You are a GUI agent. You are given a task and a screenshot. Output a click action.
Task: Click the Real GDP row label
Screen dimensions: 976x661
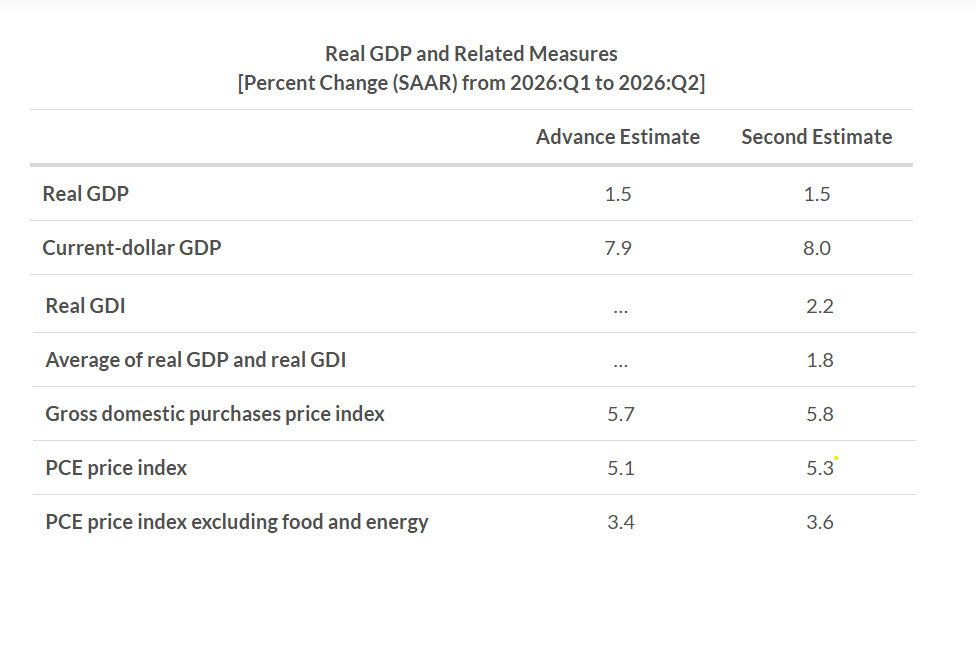pyautogui.click(x=85, y=194)
